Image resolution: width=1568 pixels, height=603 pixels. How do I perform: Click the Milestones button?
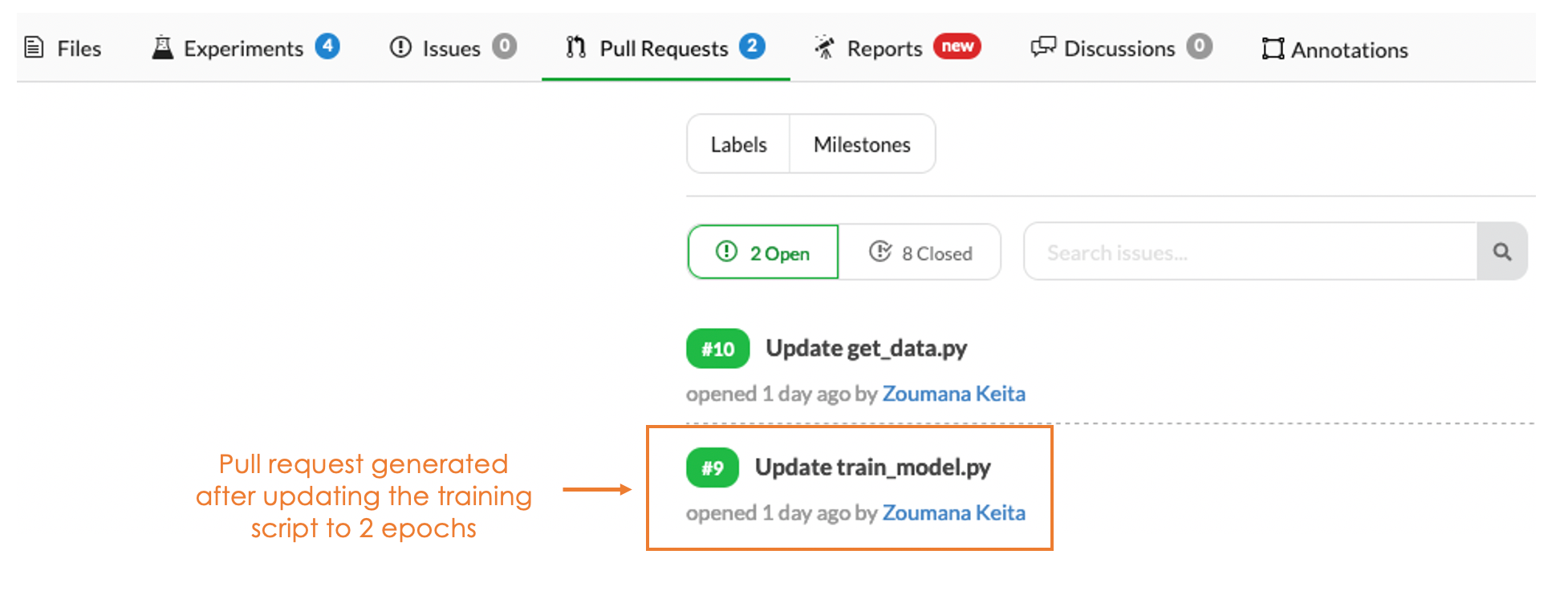(862, 144)
